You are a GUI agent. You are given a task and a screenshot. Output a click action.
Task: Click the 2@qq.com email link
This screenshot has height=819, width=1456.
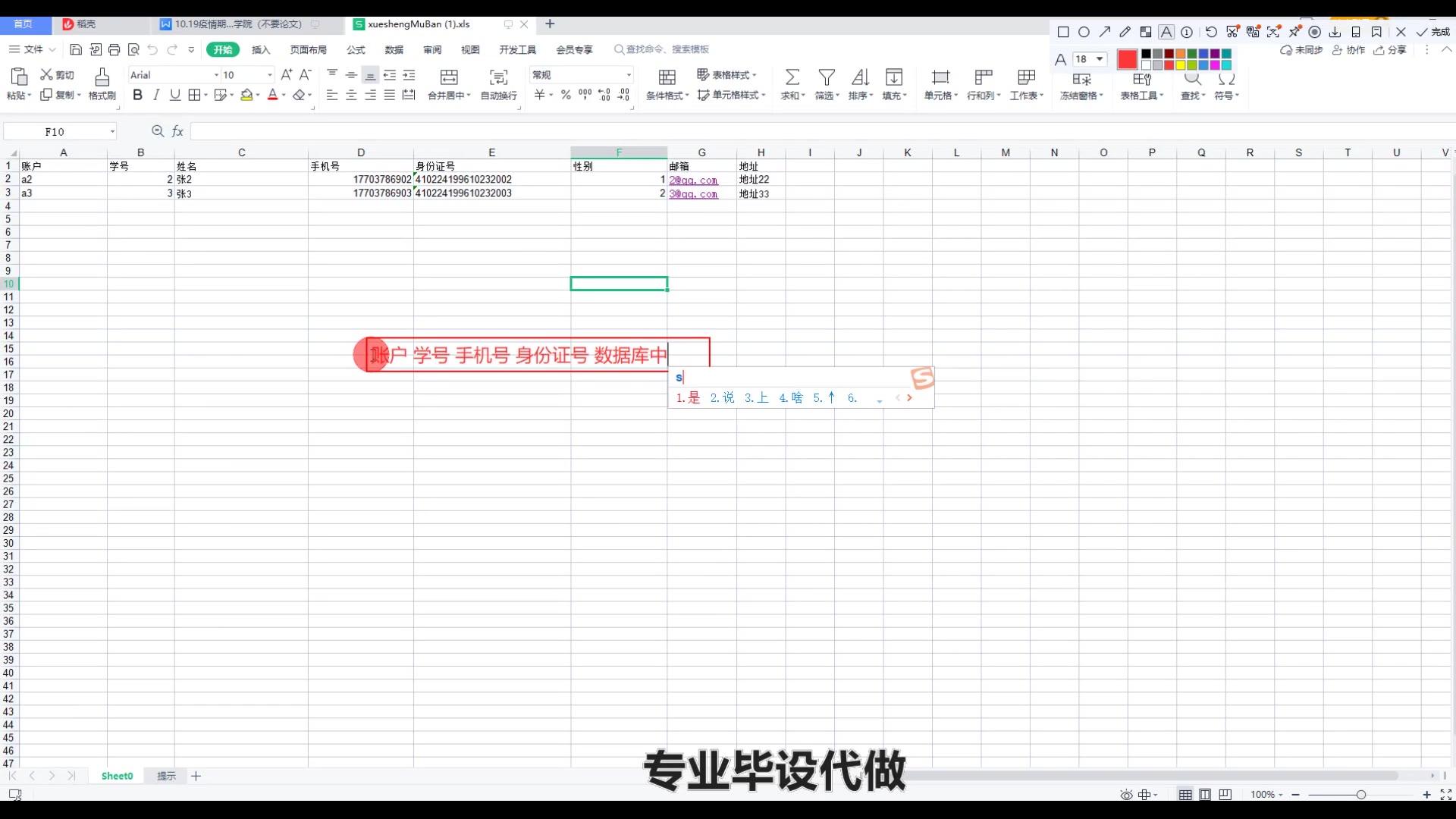(693, 180)
